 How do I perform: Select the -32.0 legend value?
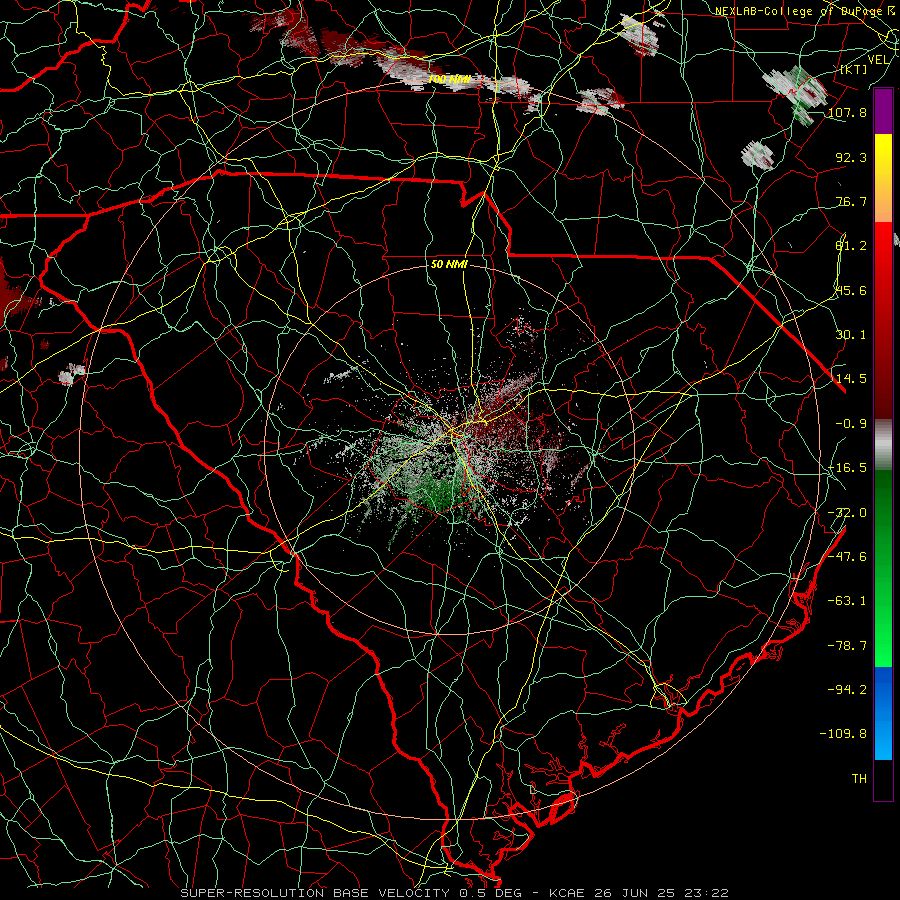click(847, 513)
